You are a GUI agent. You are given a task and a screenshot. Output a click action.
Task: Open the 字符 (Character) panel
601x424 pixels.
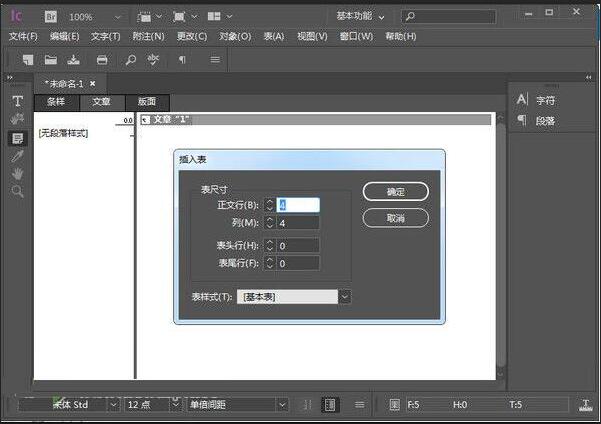pyautogui.click(x=537, y=100)
